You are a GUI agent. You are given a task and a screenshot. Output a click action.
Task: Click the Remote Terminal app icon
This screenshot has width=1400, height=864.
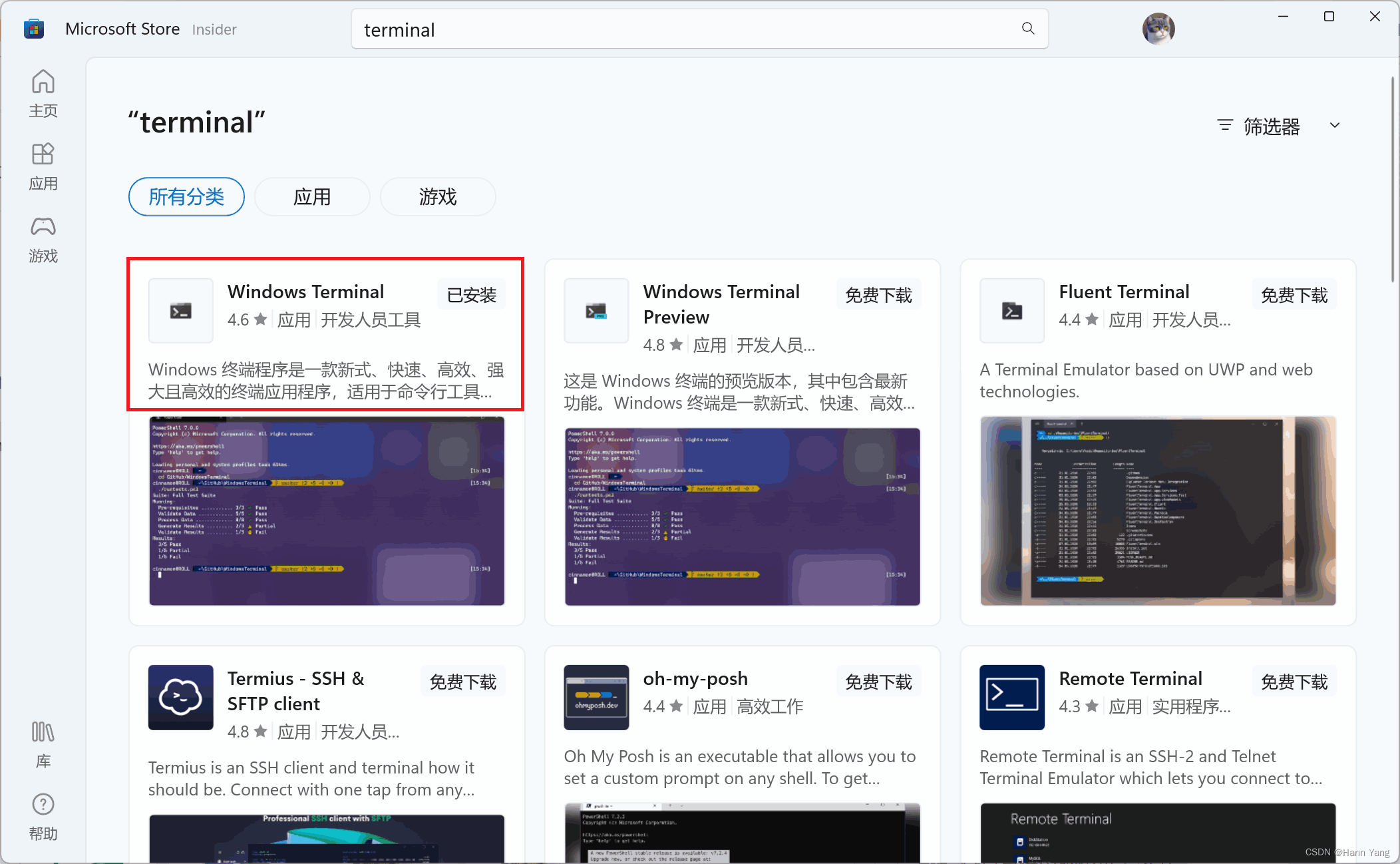click(x=1012, y=698)
